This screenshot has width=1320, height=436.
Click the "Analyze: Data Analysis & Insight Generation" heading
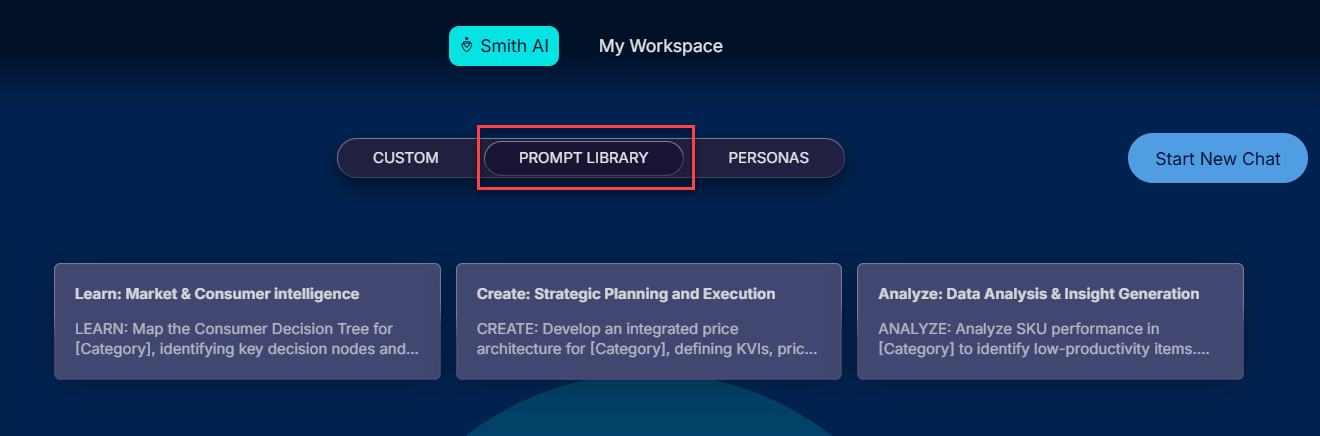1038,294
